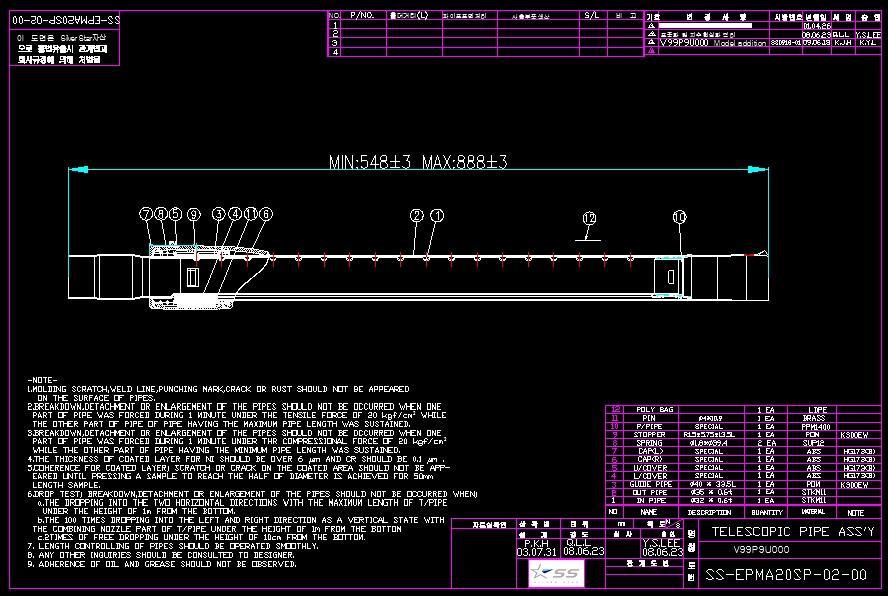Select balloon number 1 callout above pipe
The height and width of the screenshot is (596, 888).
click(437, 215)
